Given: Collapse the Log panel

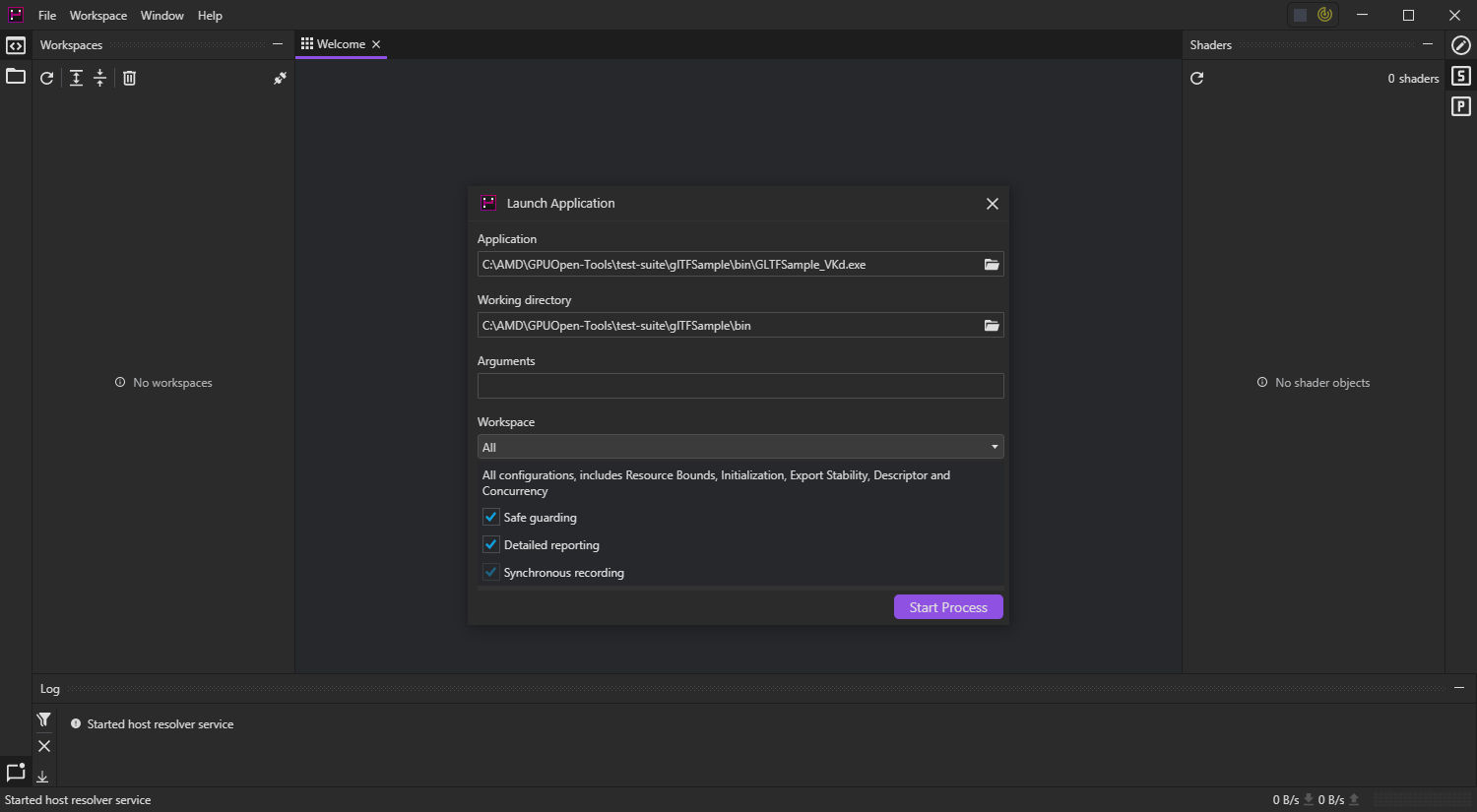Looking at the screenshot, I should [x=1458, y=688].
